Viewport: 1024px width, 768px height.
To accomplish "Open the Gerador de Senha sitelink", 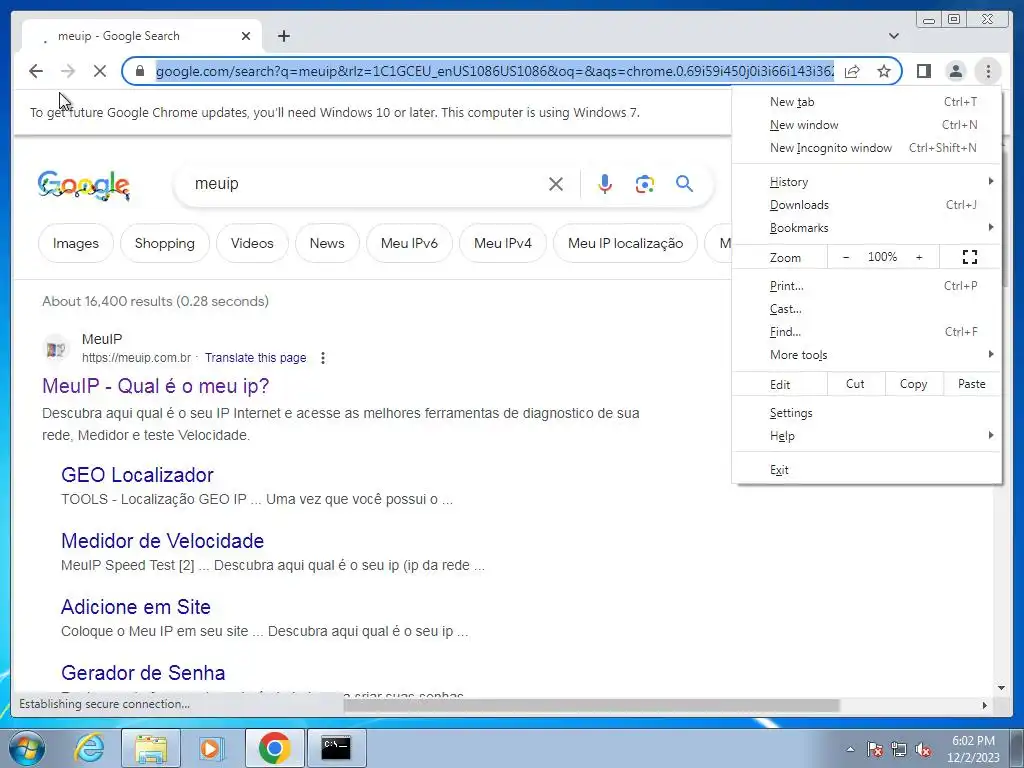I will (143, 673).
